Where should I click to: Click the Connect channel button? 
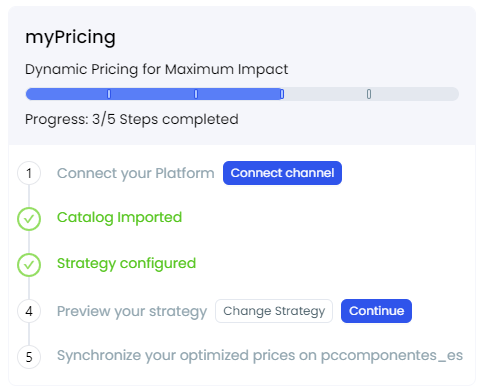[x=282, y=173]
